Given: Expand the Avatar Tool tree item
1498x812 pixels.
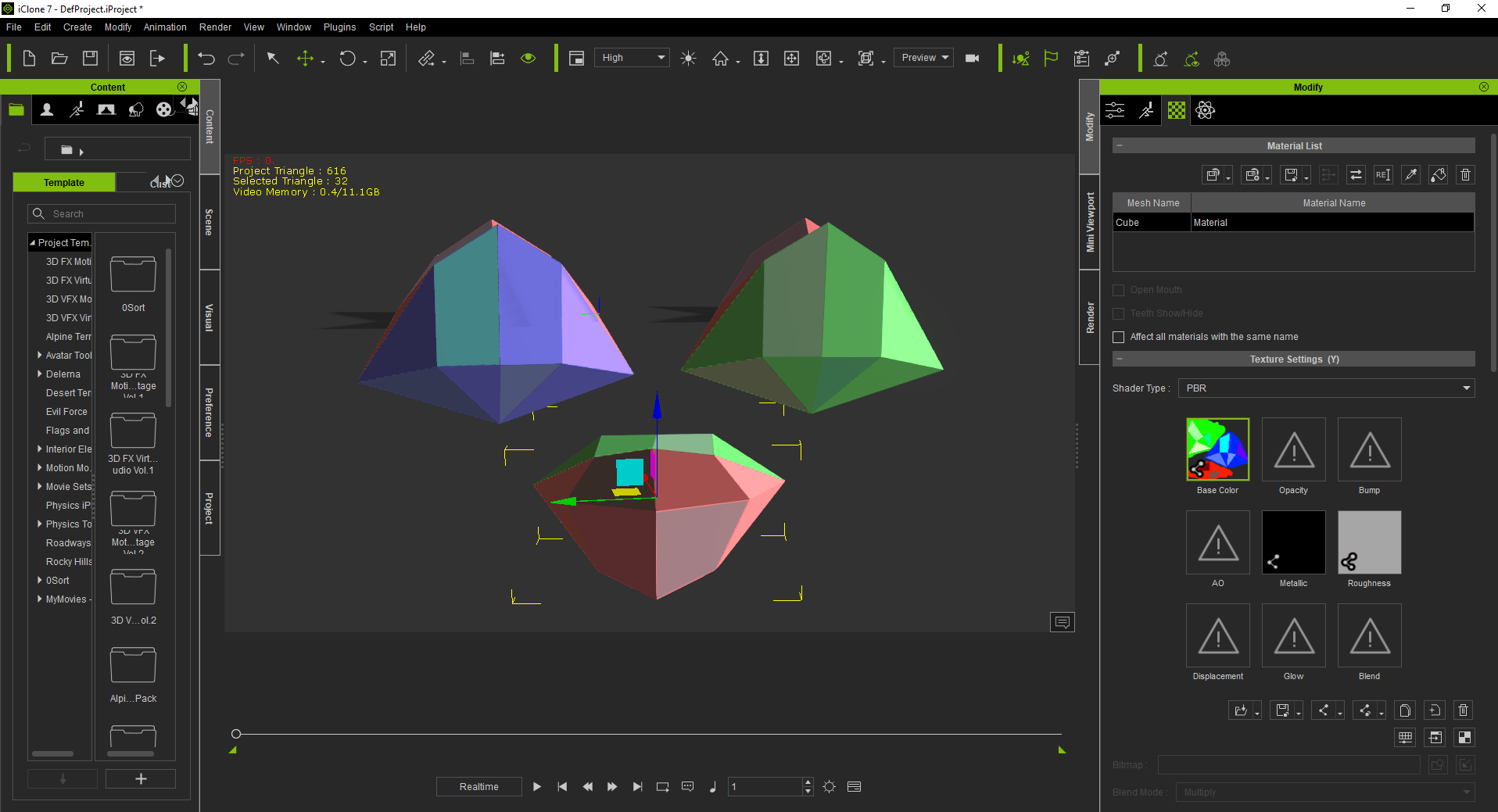Looking at the screenshot, I should [x=40, y=355].
